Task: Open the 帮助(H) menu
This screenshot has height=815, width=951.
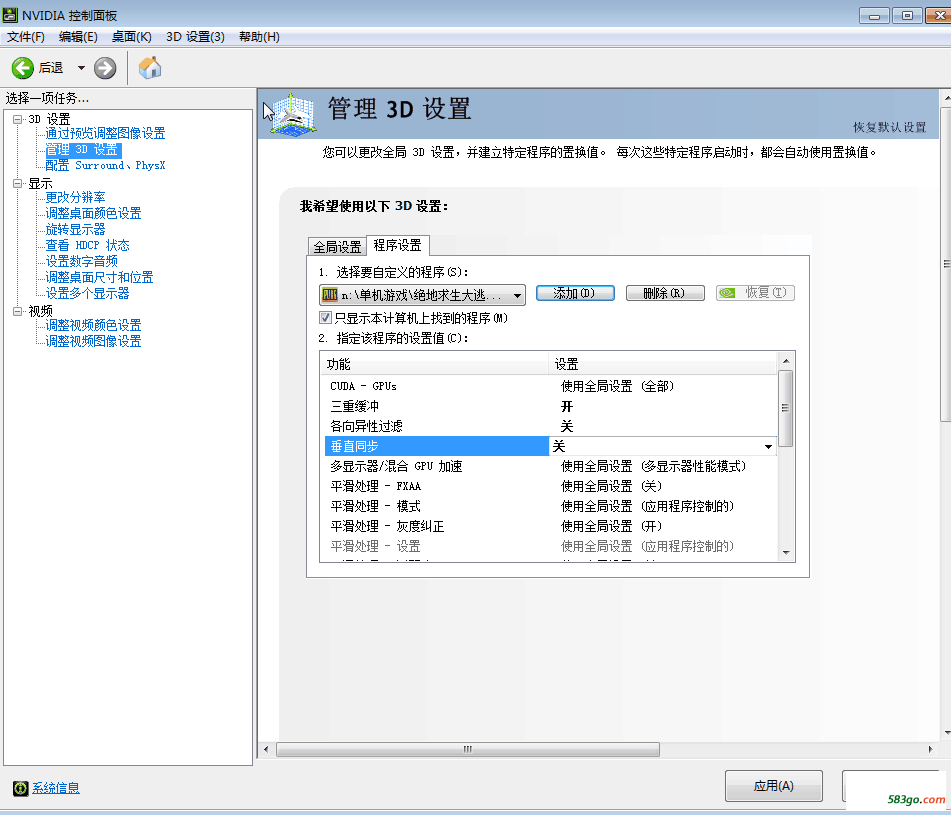Action: 259,37
